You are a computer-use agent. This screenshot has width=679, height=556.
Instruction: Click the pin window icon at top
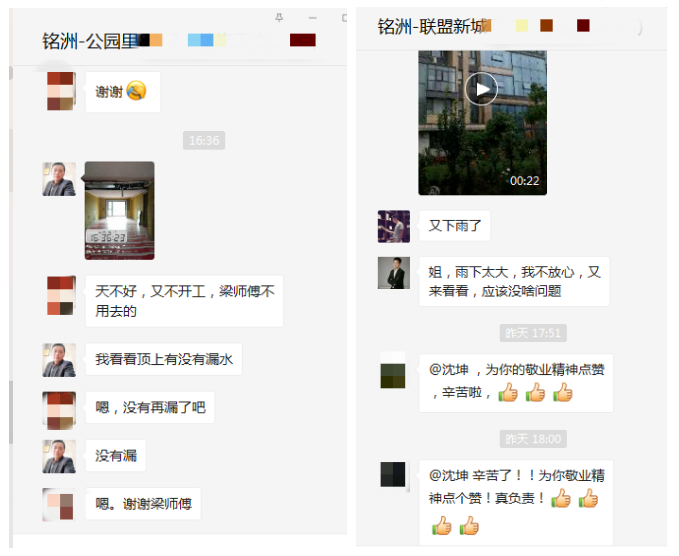(279, 17)
